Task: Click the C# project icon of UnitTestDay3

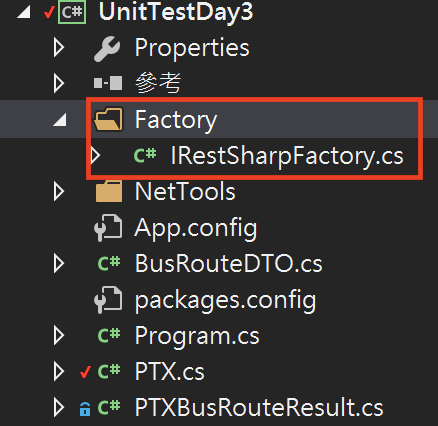Action: (72, 12)
